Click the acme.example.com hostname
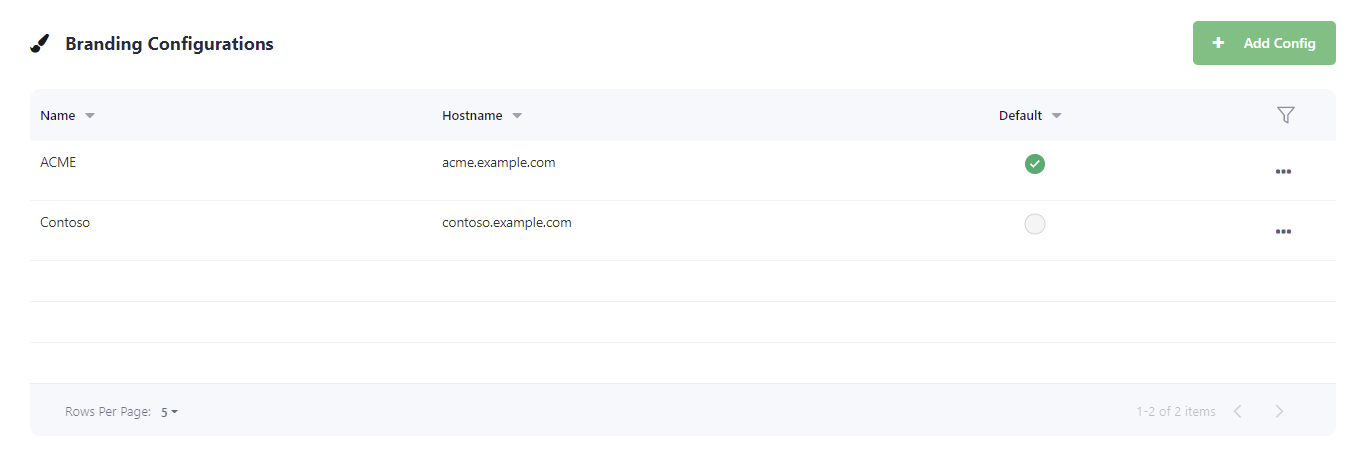Viewport: 1365px width, 465px height. [x=498, y=163]
